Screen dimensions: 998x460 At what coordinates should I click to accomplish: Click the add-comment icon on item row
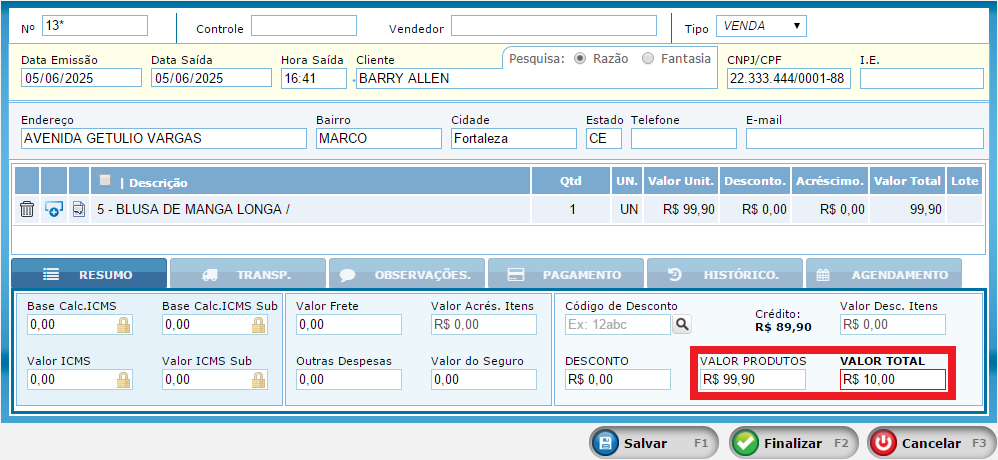tap(54, 209)
